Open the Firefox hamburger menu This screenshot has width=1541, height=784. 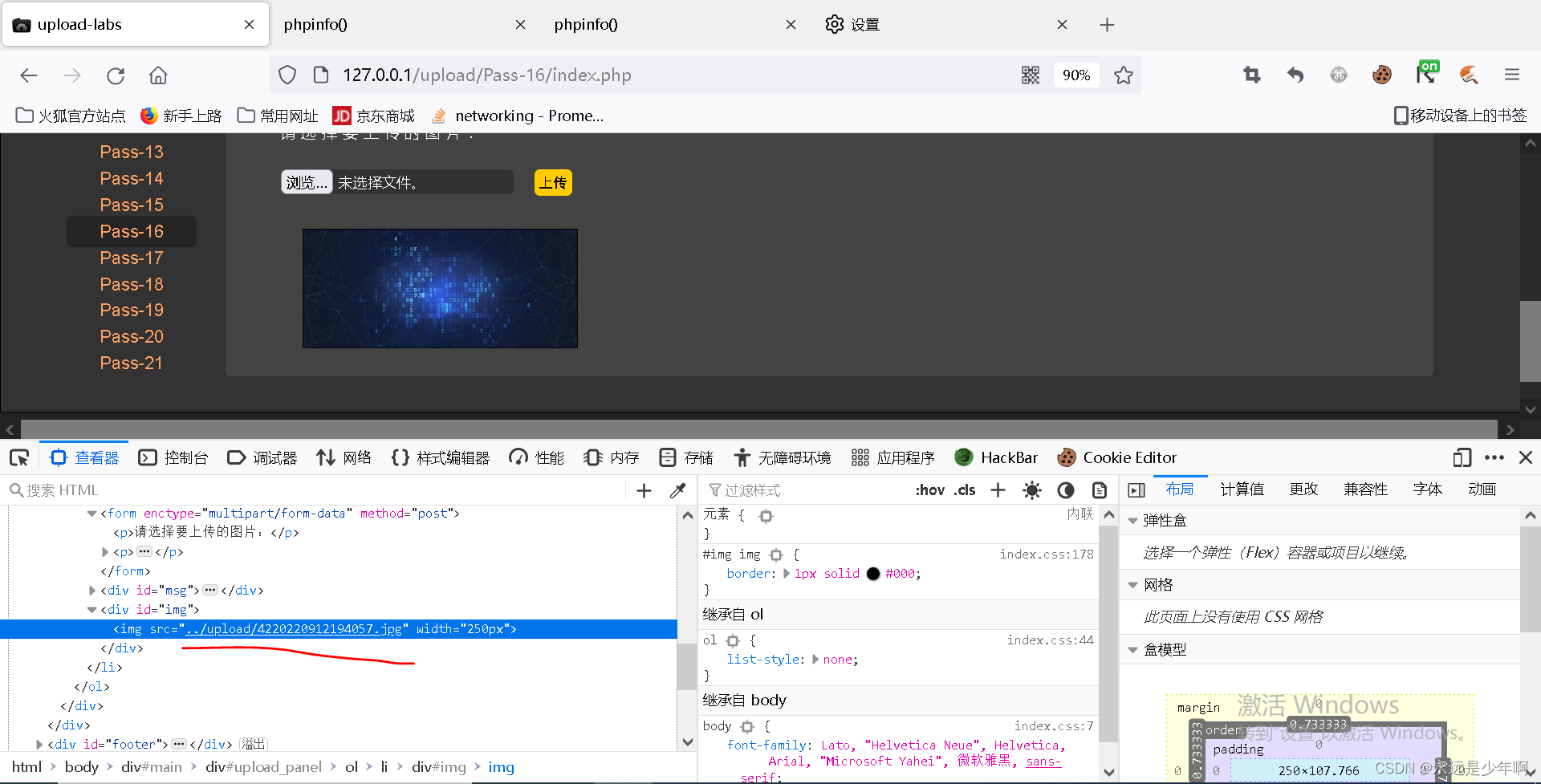1512,75
